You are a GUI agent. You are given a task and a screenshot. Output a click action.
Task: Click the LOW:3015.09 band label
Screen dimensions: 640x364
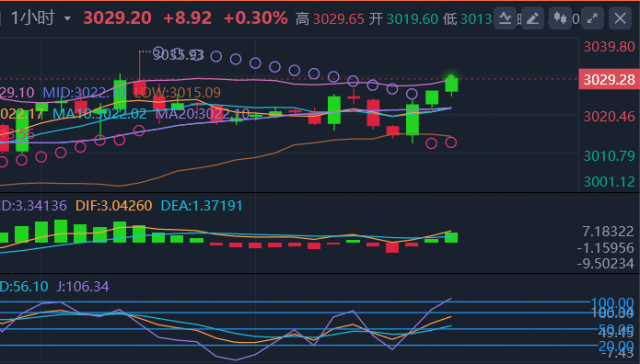click(177, 93)
